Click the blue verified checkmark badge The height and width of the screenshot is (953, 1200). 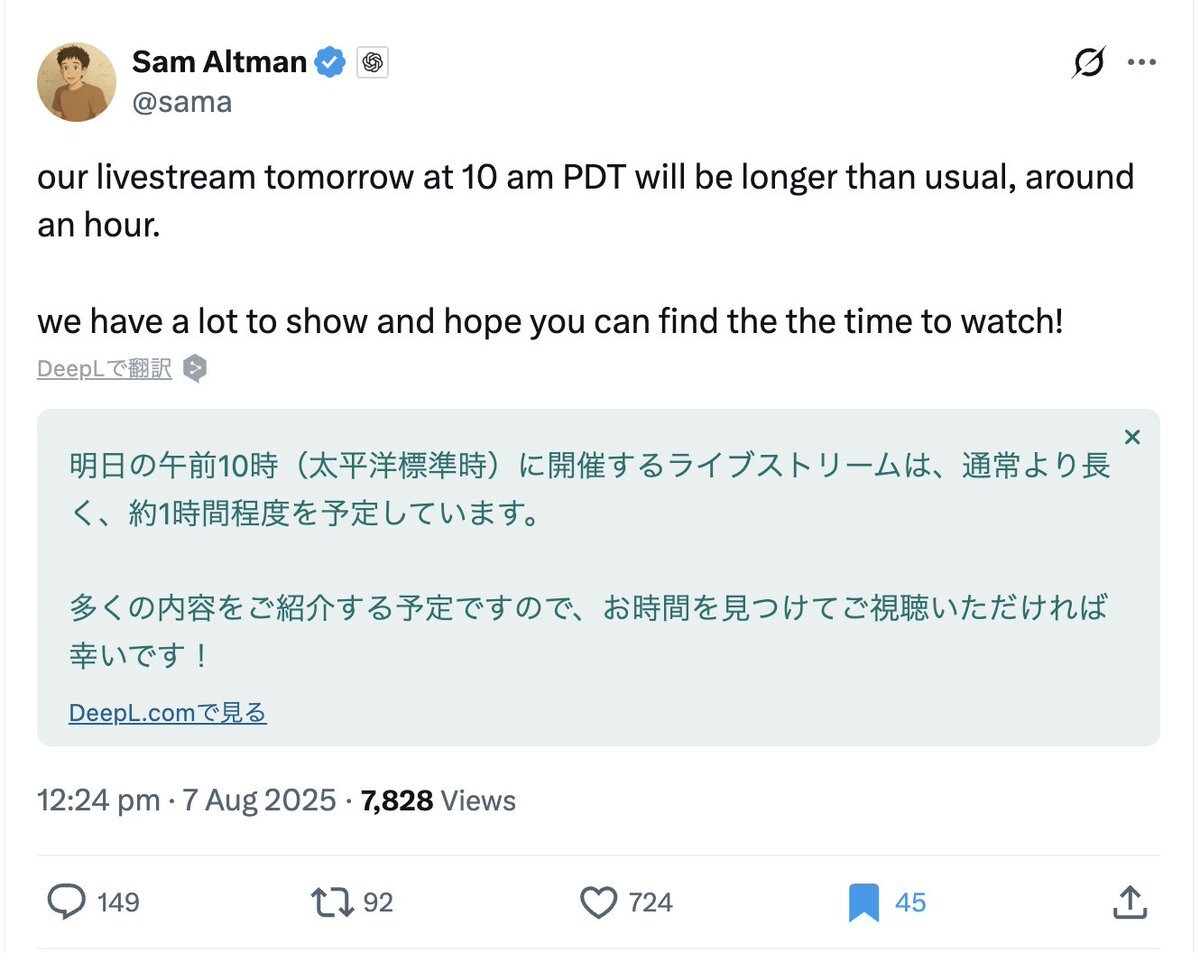[x=331, y=63]
